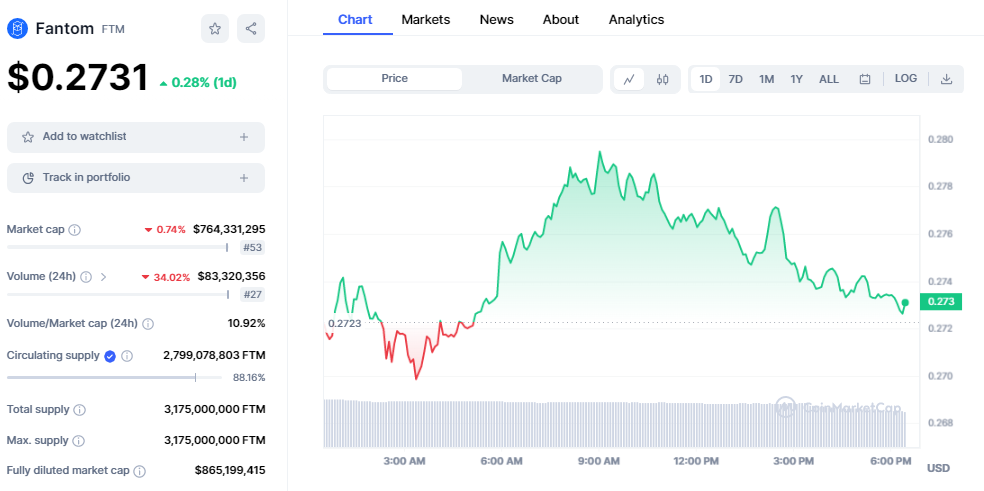Click the Fantom logo icon
984x491 pixels.
tap(18, 28)
